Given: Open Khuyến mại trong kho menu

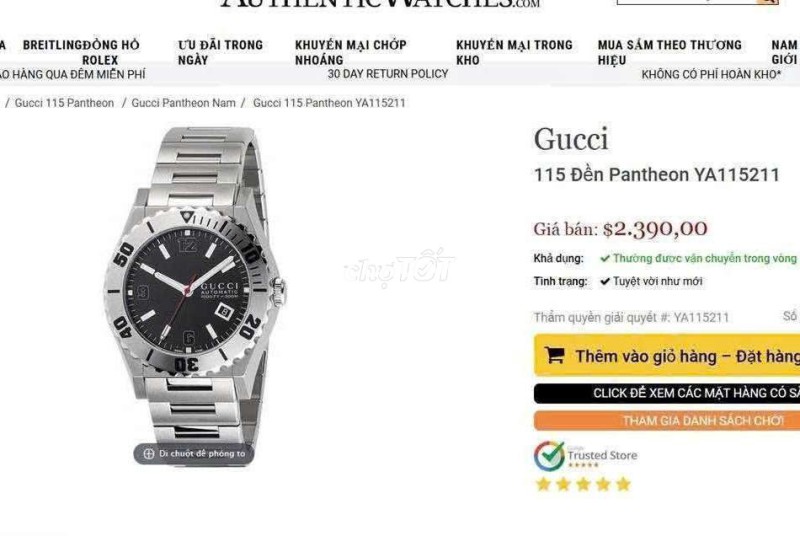Looking at the screenshot, I should click(x=514, y=52).
